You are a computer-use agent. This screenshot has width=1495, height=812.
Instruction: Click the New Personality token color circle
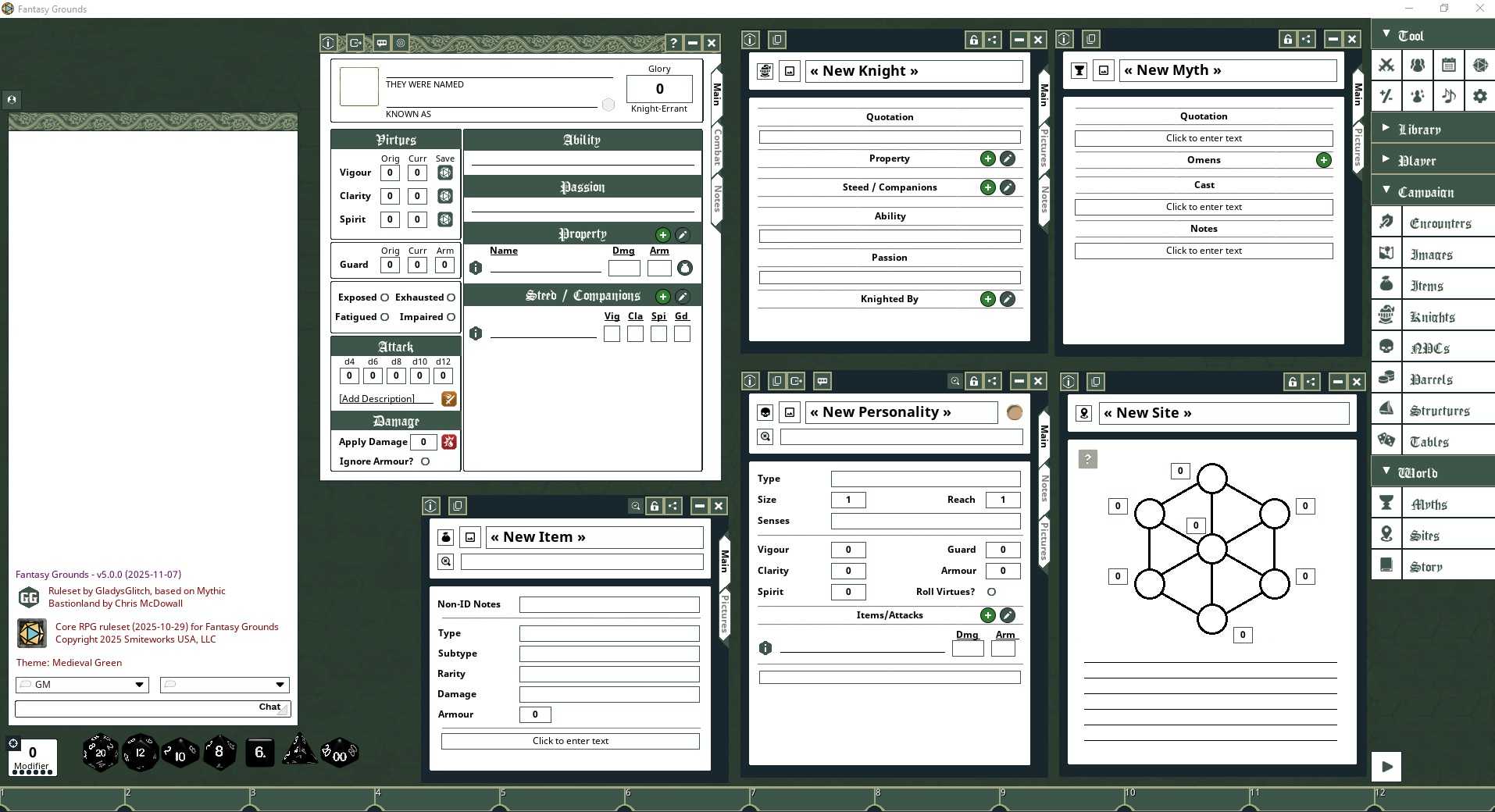[1014, 412]
